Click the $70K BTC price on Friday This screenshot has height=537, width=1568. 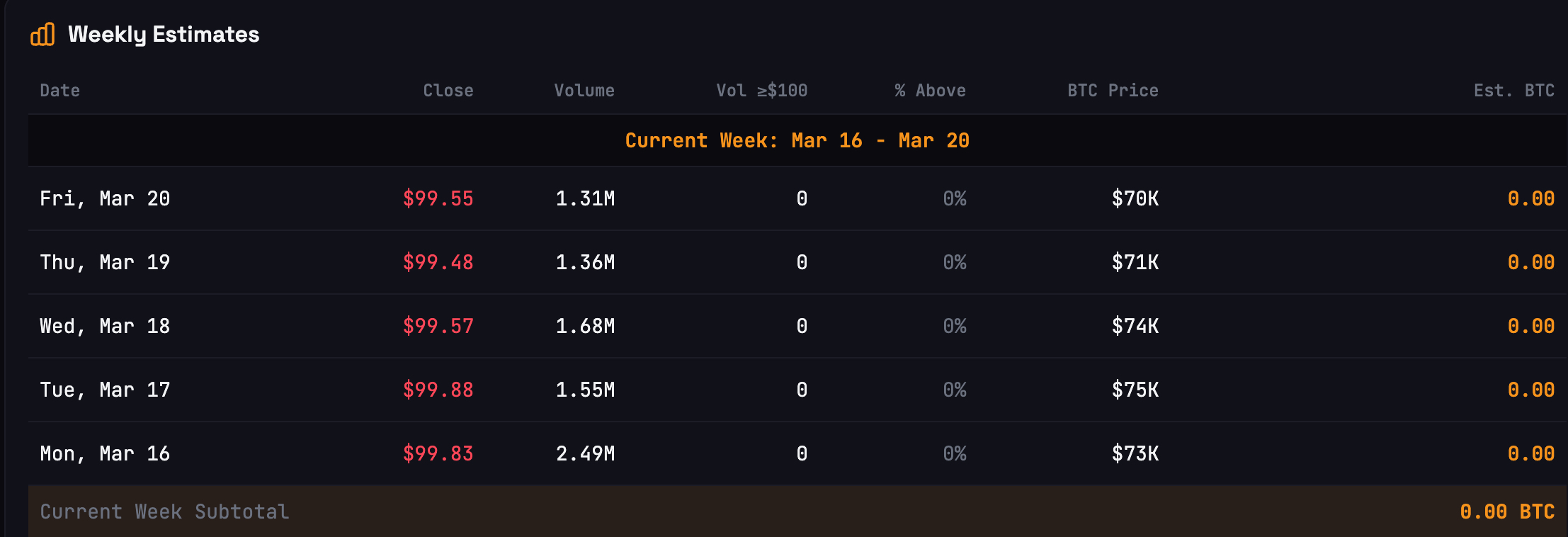point(1135,198)
